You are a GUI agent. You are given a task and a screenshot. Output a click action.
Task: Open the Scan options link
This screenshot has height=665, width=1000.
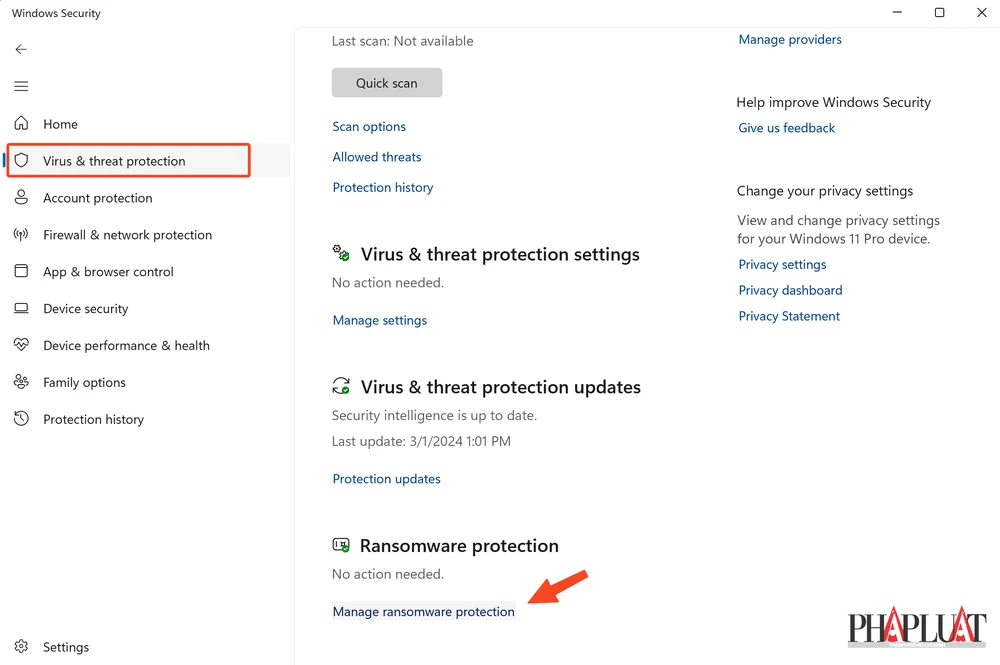coord(369,127)
